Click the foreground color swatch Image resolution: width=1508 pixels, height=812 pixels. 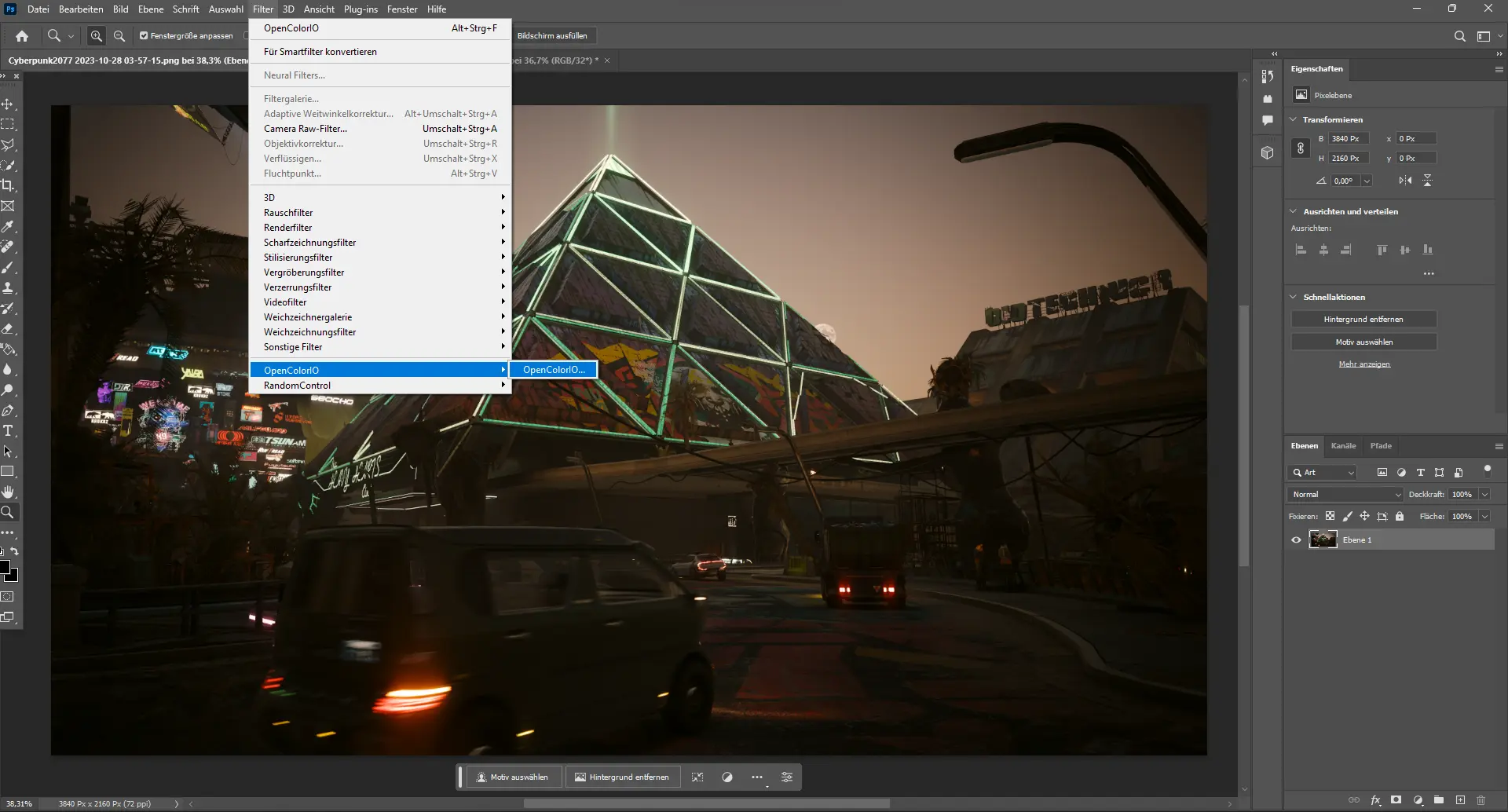(x=4, y=567)
